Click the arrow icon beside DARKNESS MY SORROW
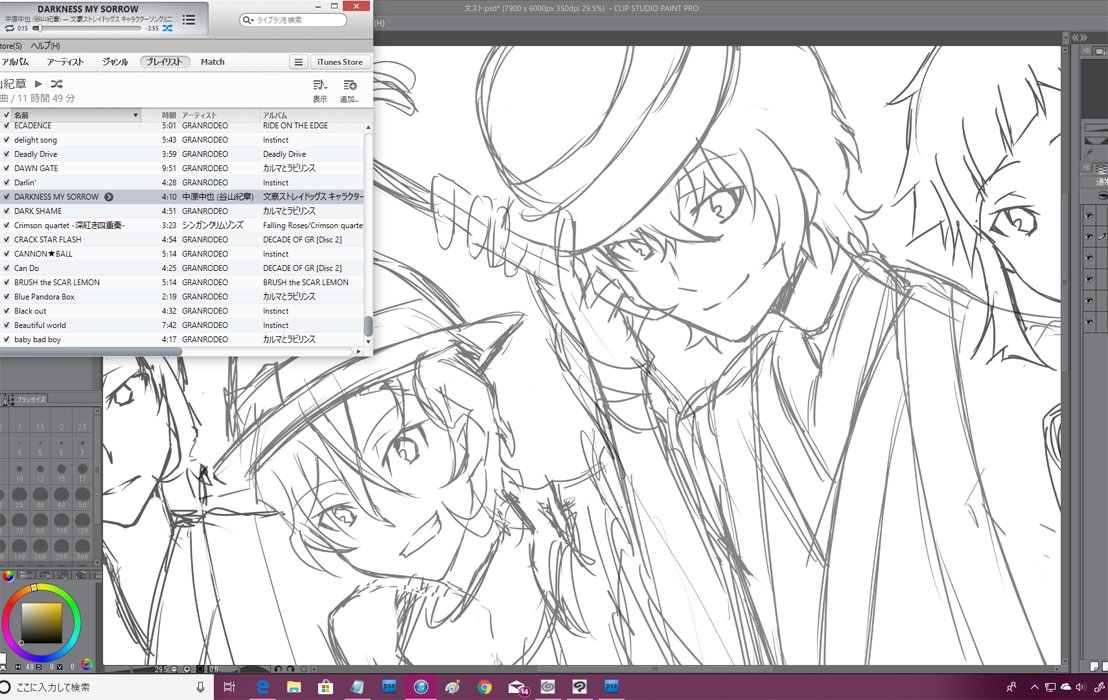1108x700 pixels. point(109,197)
